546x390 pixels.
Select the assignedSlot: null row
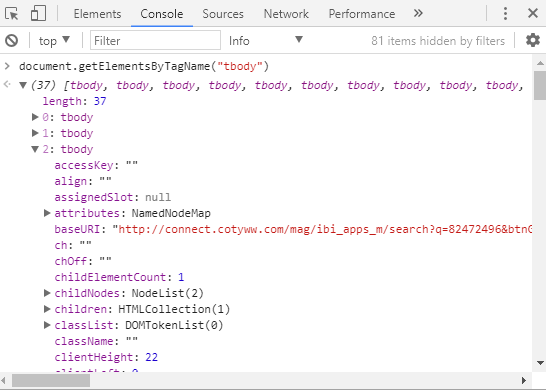click(x=112, y=197)
